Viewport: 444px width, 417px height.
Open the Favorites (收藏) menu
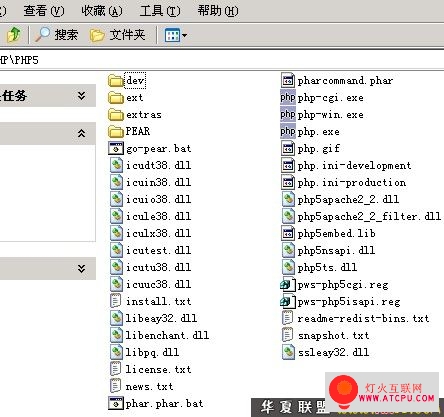coord(102,11)
